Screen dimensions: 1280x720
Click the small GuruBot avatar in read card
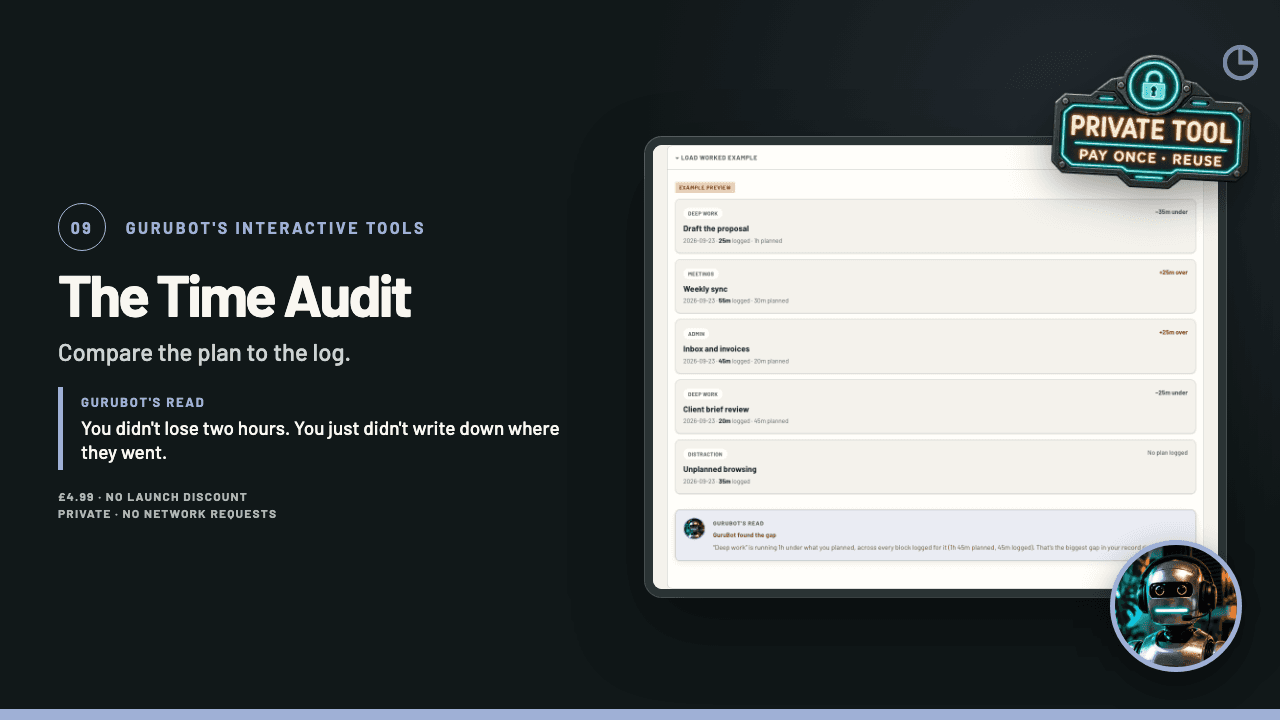pyautogui.click(x=694, y=528)
